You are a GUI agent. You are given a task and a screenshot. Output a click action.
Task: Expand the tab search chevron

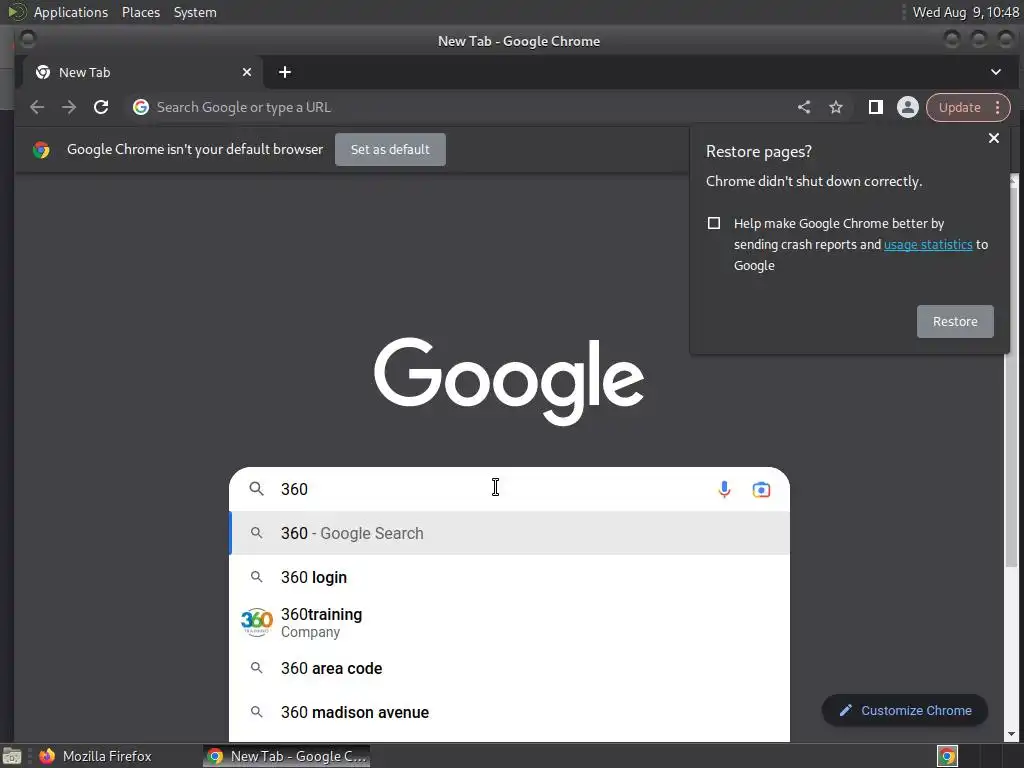995,72
